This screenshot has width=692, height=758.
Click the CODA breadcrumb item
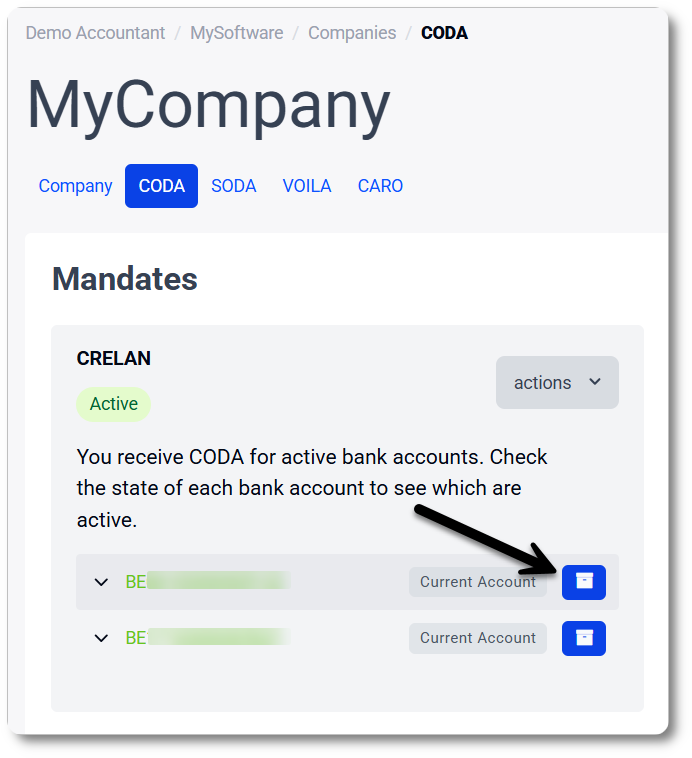coord(444,33)
